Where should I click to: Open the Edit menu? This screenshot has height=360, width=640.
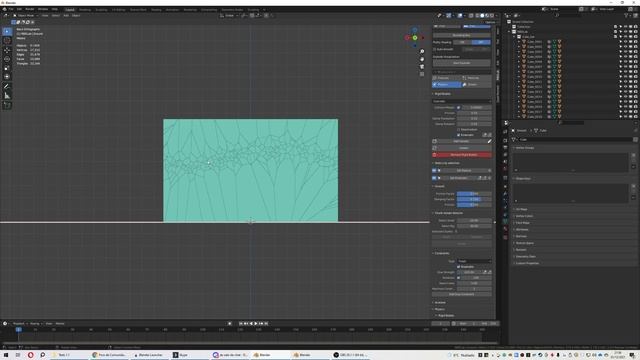(x=19, y=9)
